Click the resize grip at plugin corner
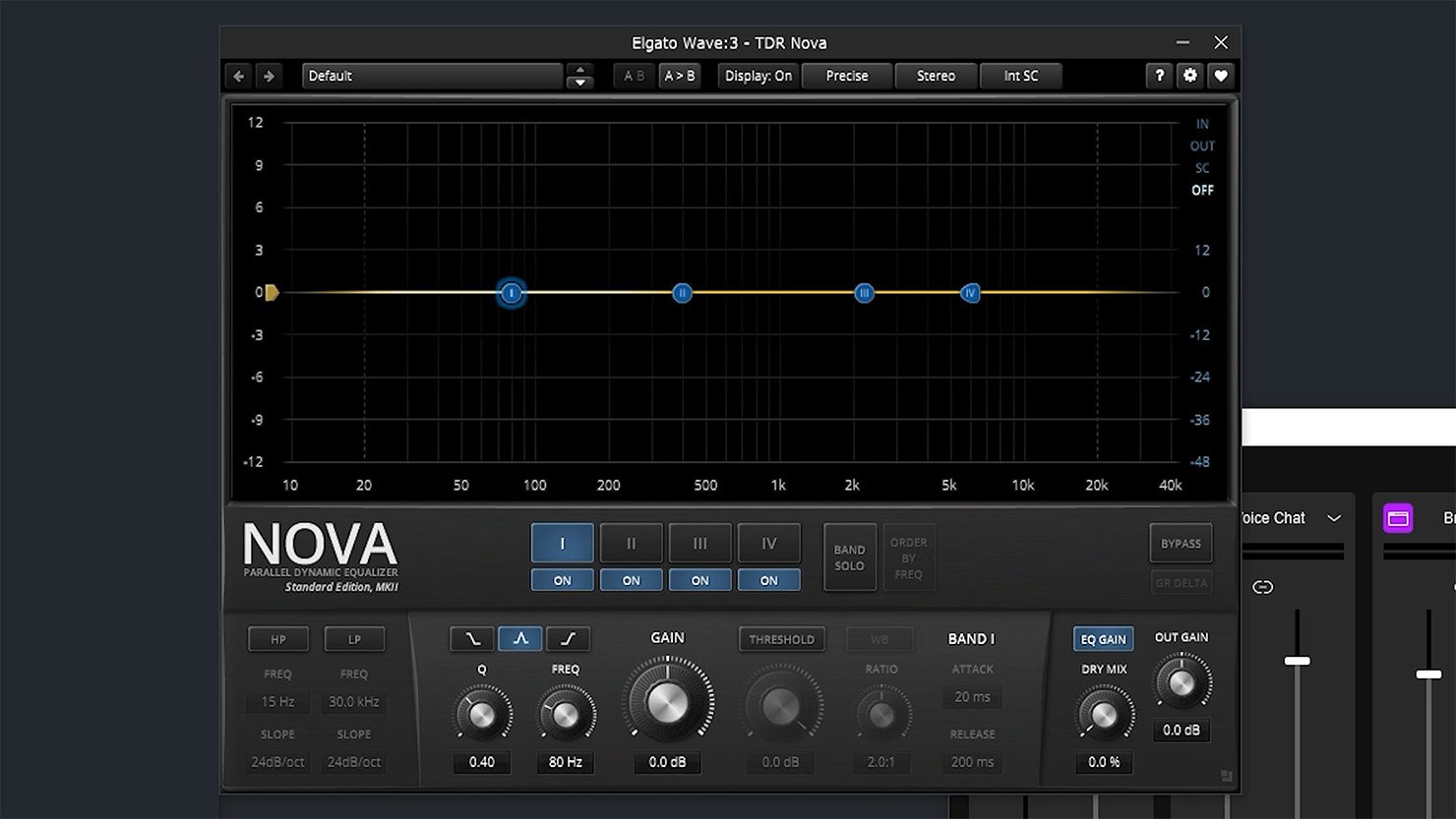Screen dimensions: 1456x819 1226,776
